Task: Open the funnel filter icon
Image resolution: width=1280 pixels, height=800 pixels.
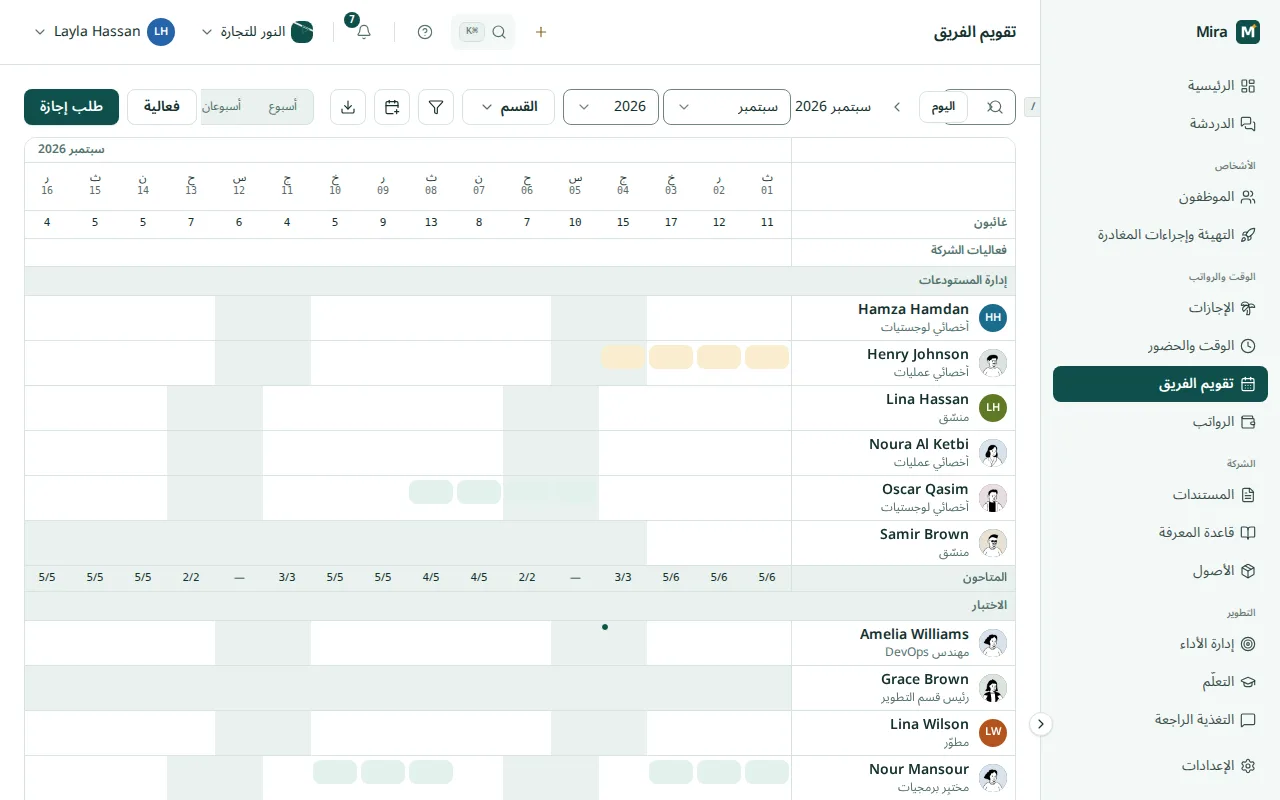Action: click(x=436, y=107)
